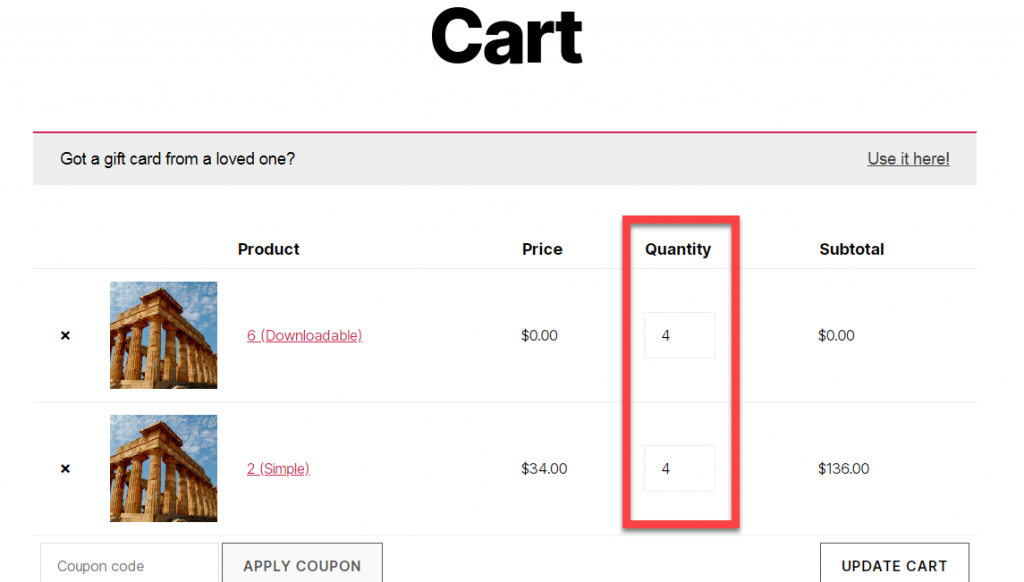Click the gift card notice text
1024x582 pixels.
click(x=178, y=159)
